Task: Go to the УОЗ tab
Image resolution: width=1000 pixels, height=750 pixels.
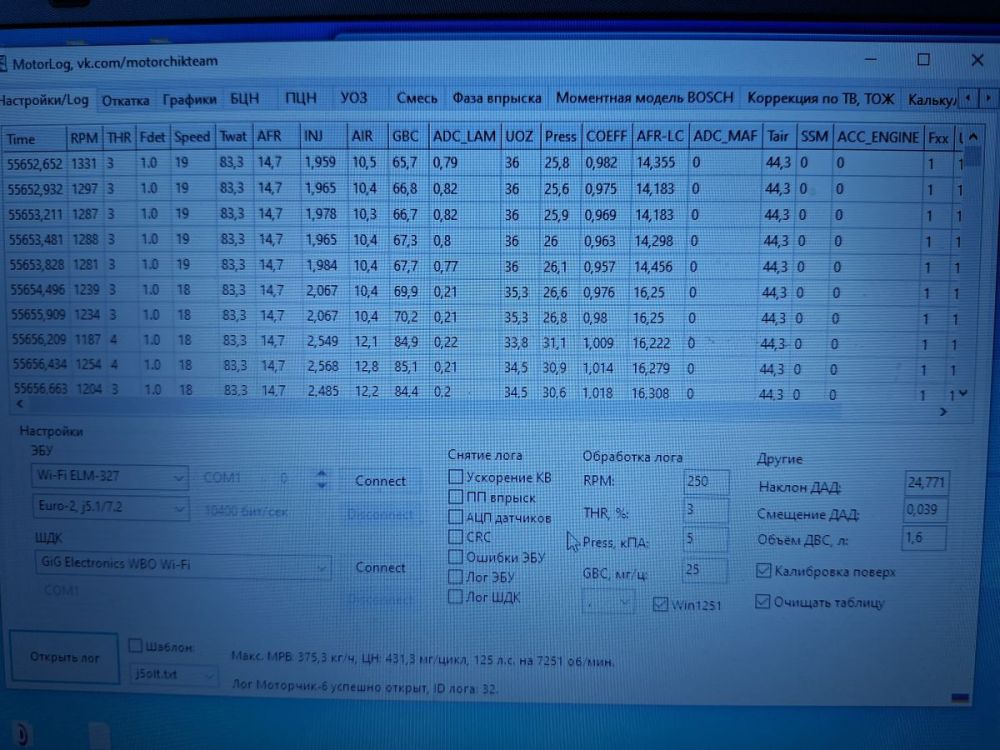Action: coord(353,98)
